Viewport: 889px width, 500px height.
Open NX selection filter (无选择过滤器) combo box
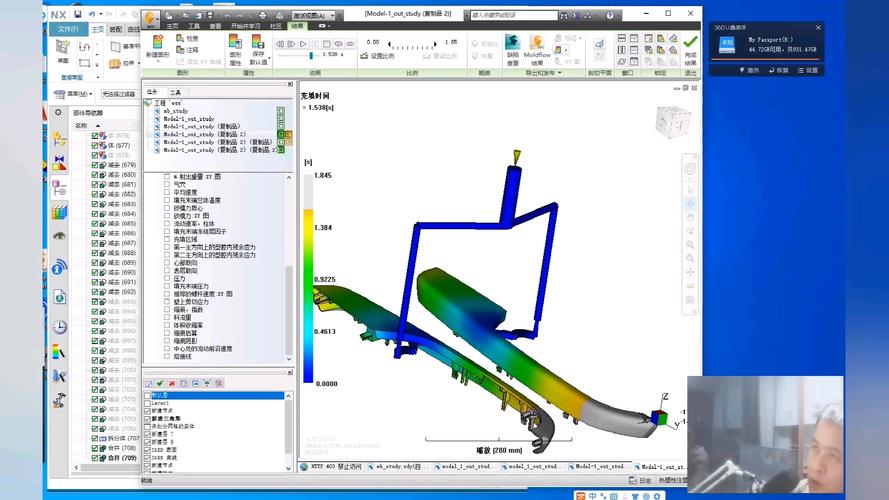tap(120, 94)
